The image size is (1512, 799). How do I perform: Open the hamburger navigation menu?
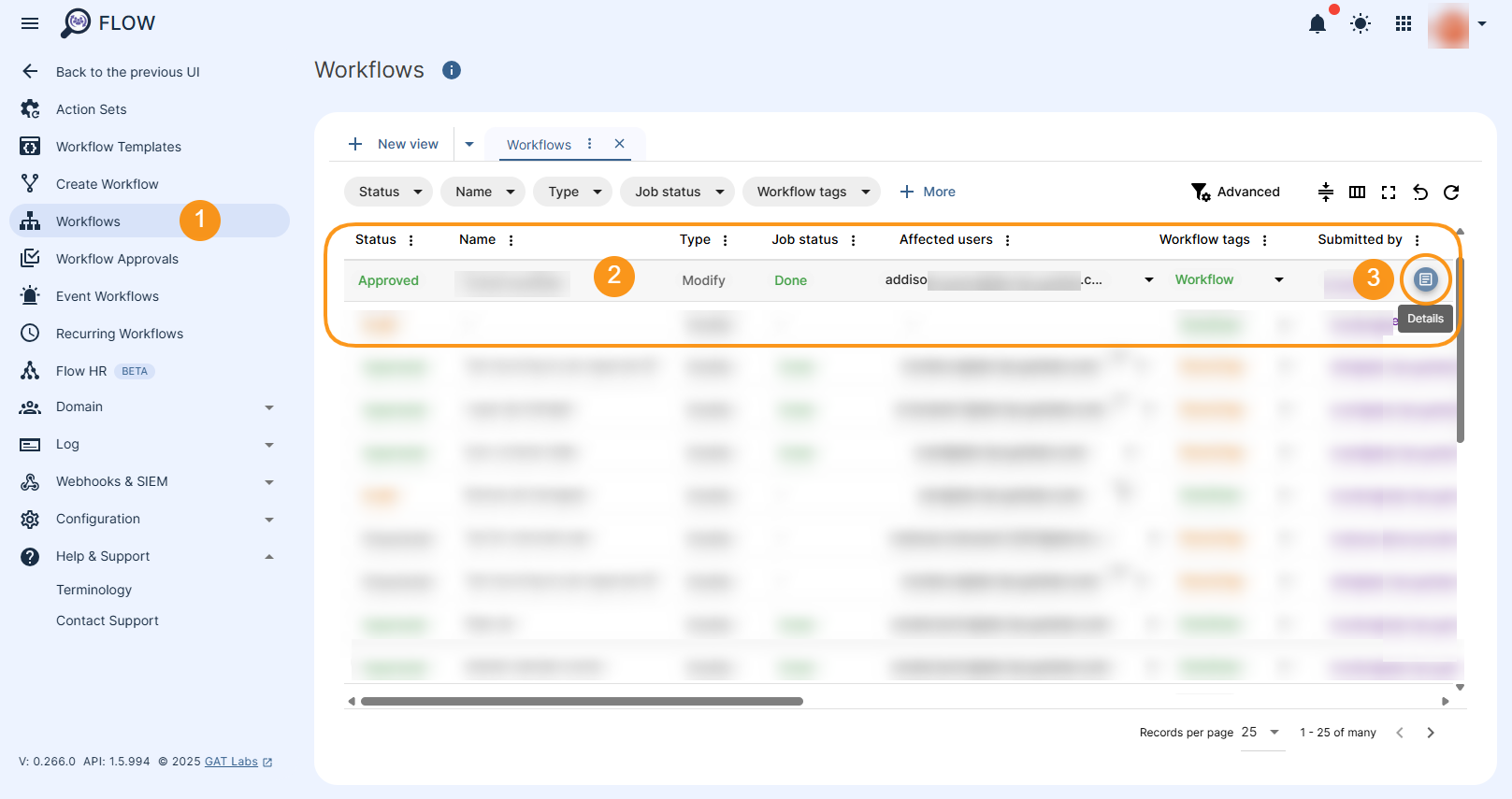[x=30, y=23]
